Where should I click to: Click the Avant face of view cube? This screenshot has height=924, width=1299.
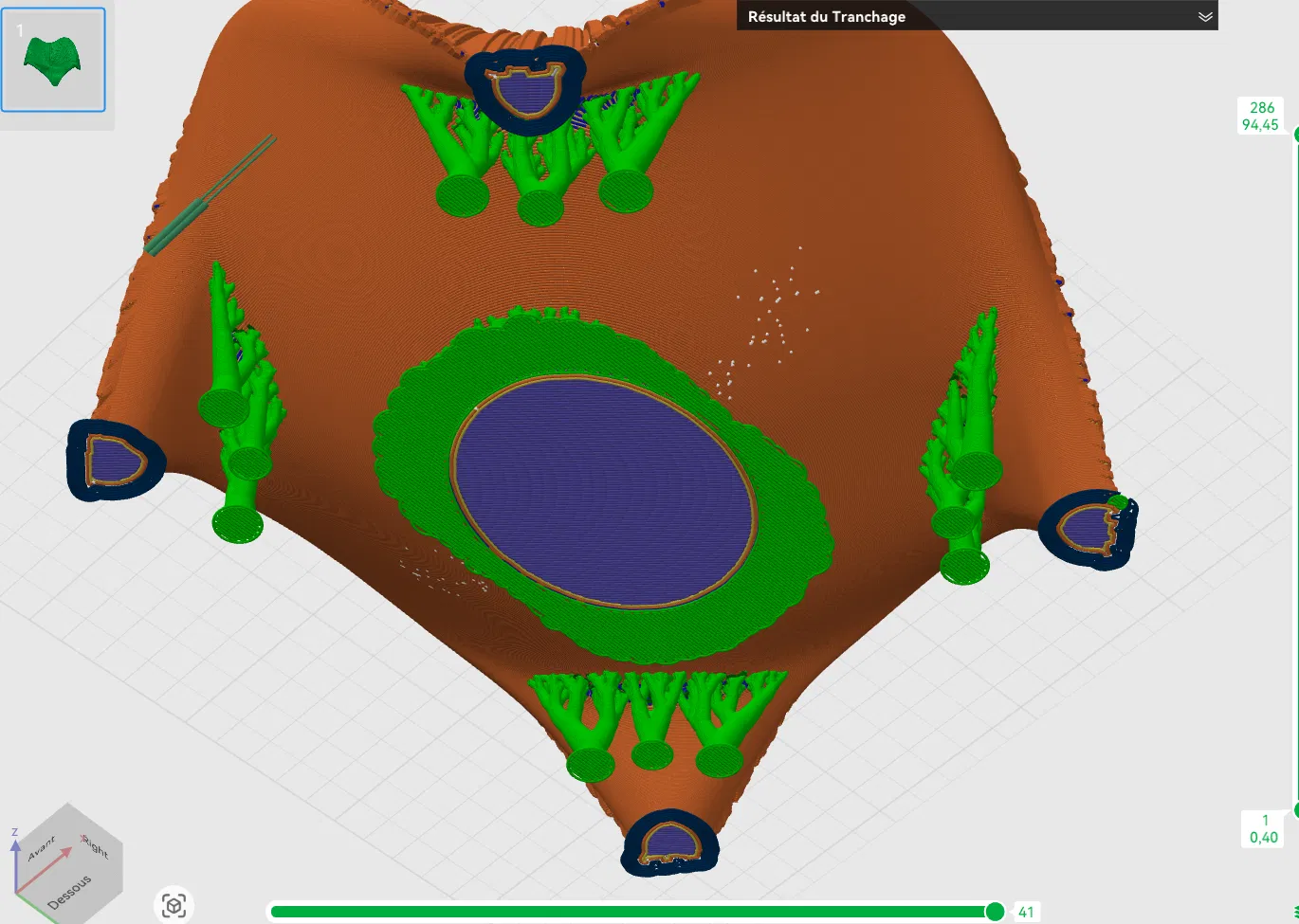tap(43, 846)
